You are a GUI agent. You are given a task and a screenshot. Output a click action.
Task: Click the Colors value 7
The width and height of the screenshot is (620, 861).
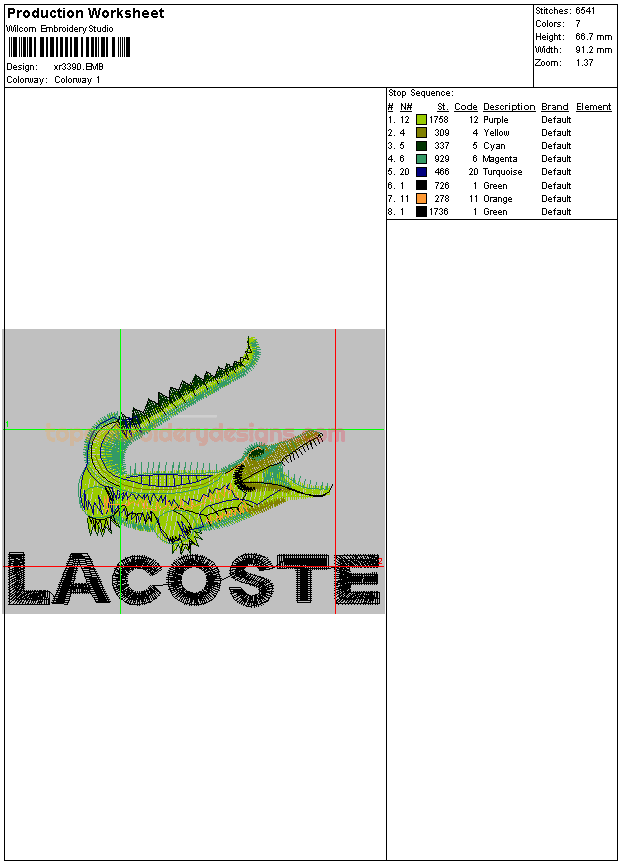[578, 24]
